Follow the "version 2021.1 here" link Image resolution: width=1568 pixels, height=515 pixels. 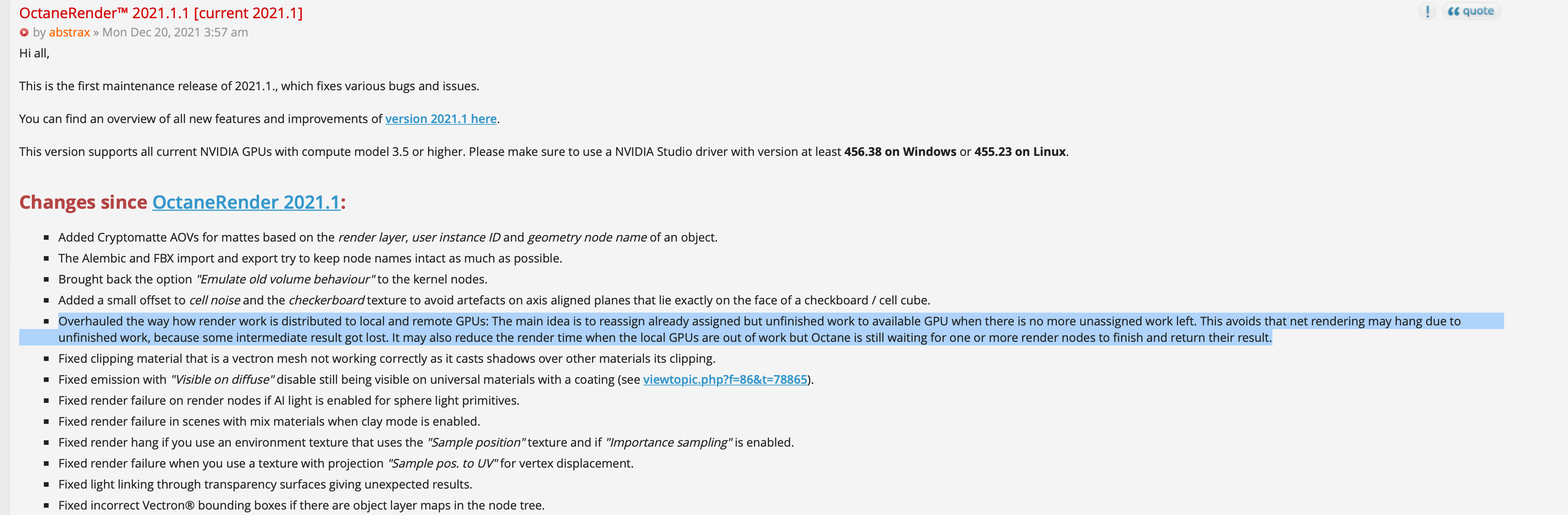click(441, 119)
